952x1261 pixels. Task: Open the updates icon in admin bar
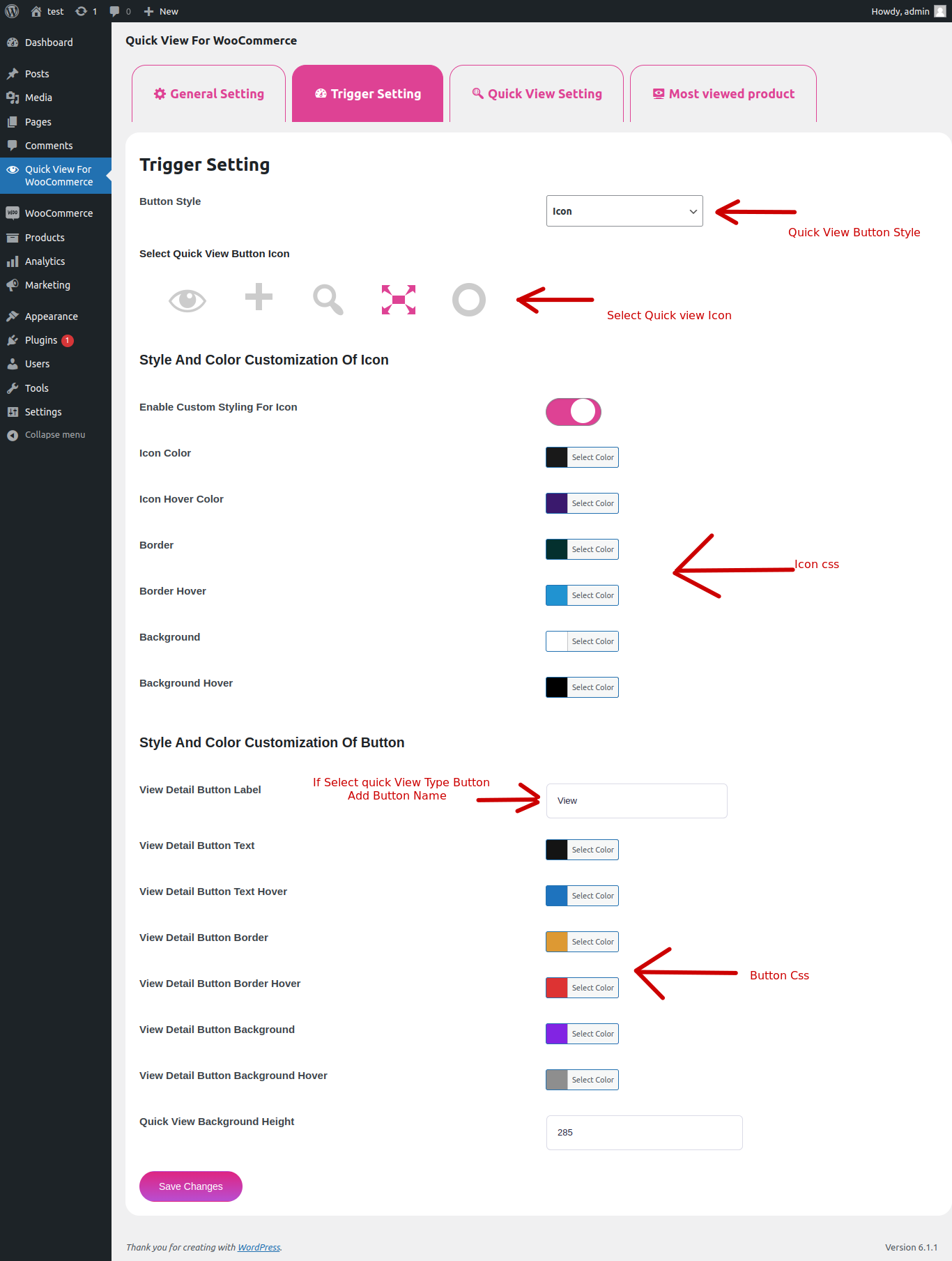coord(86,11)
